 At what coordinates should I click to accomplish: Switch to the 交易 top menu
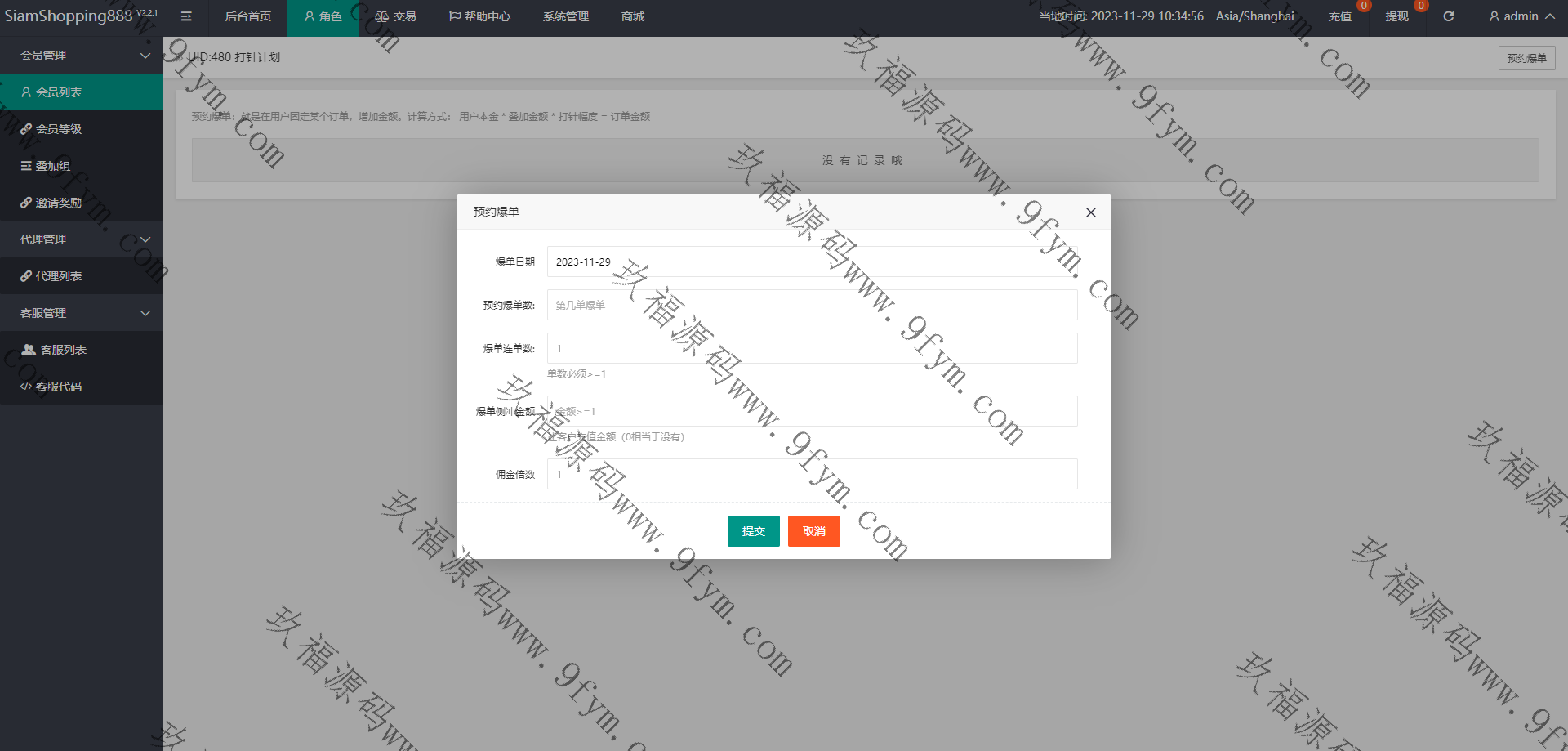(x=396, y=16)
